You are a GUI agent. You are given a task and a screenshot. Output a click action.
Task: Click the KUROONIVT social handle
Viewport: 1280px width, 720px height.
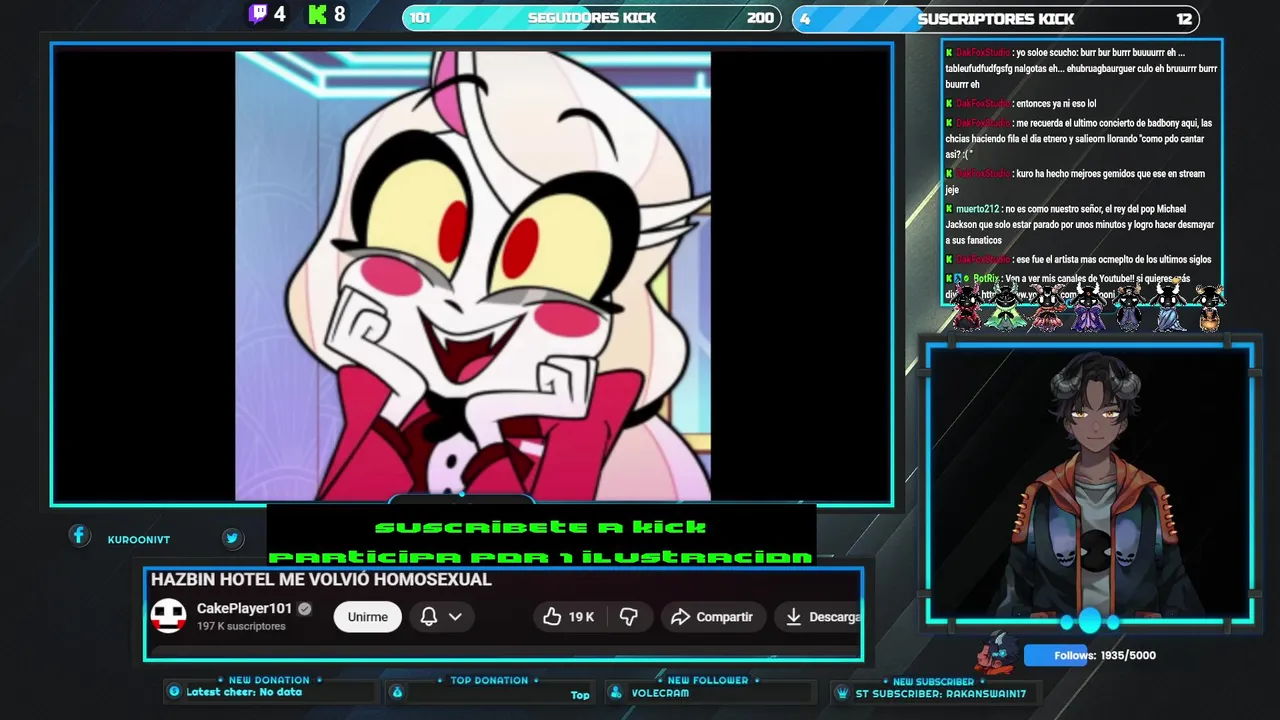139,539
